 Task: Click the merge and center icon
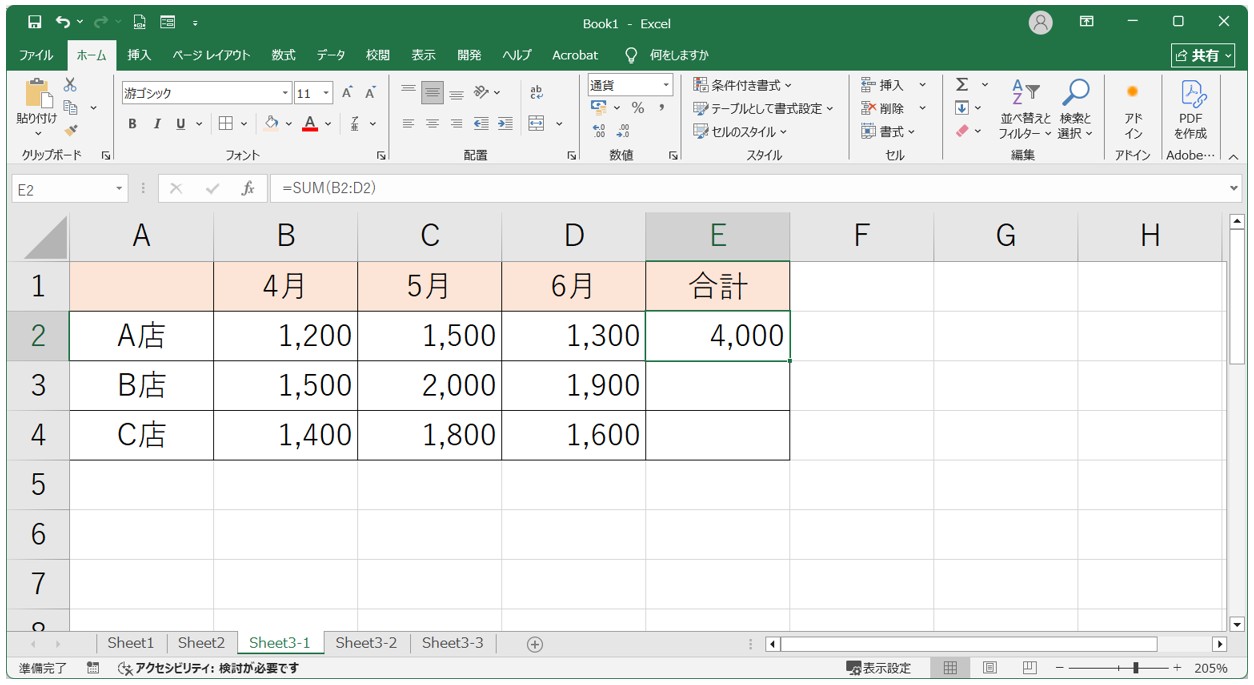(x=536, y=124)
